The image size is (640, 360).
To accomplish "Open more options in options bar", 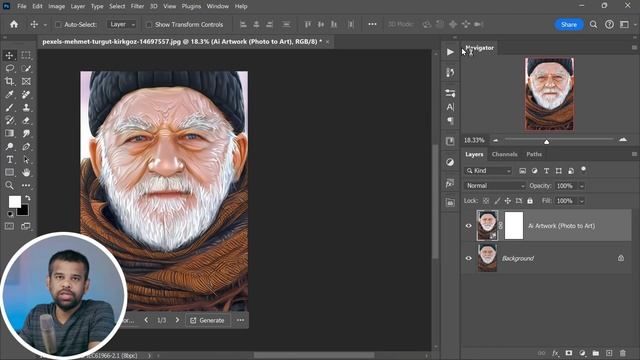I will tap(372, 24).
